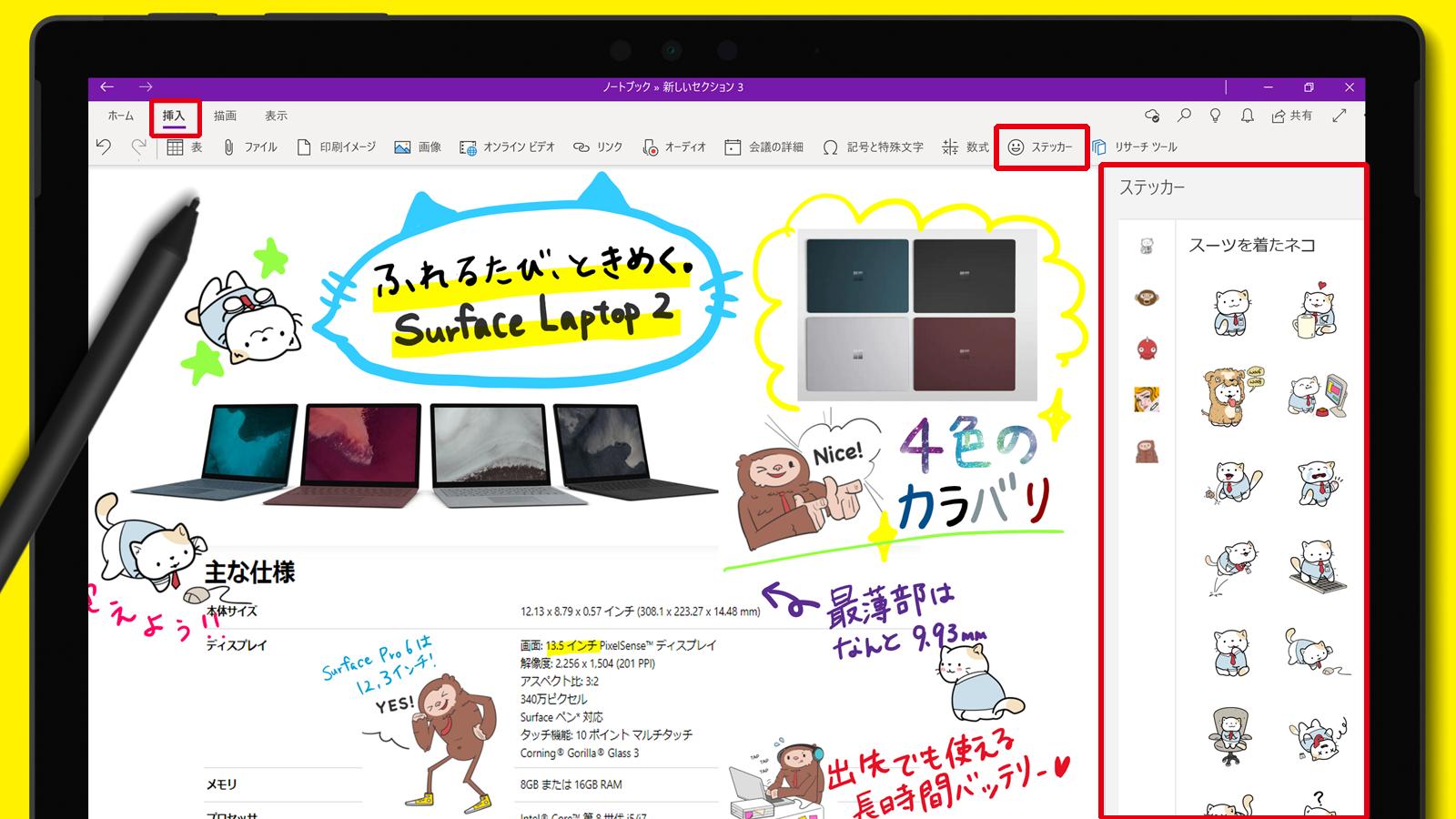Open notifications bell icon
1456x819 pixels.
pos(1248,116)
